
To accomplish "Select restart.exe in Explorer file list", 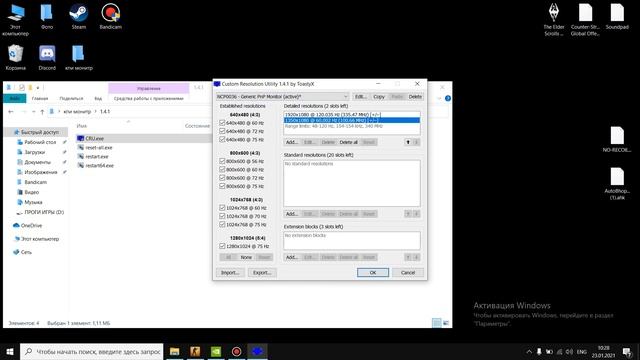I will tap(97, 156).
